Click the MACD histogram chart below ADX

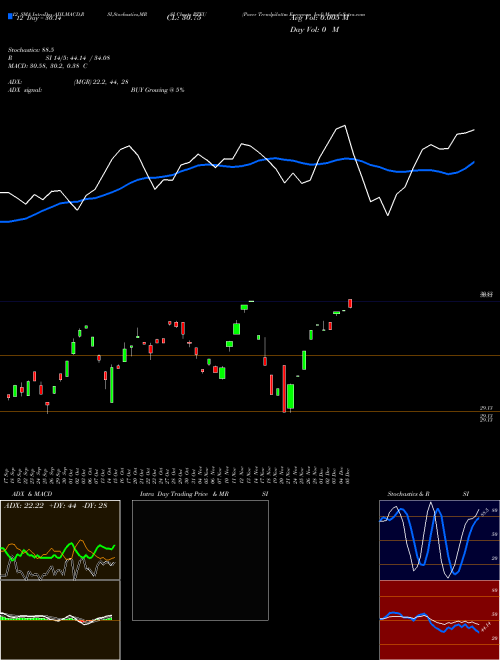(x=60, y=620)
